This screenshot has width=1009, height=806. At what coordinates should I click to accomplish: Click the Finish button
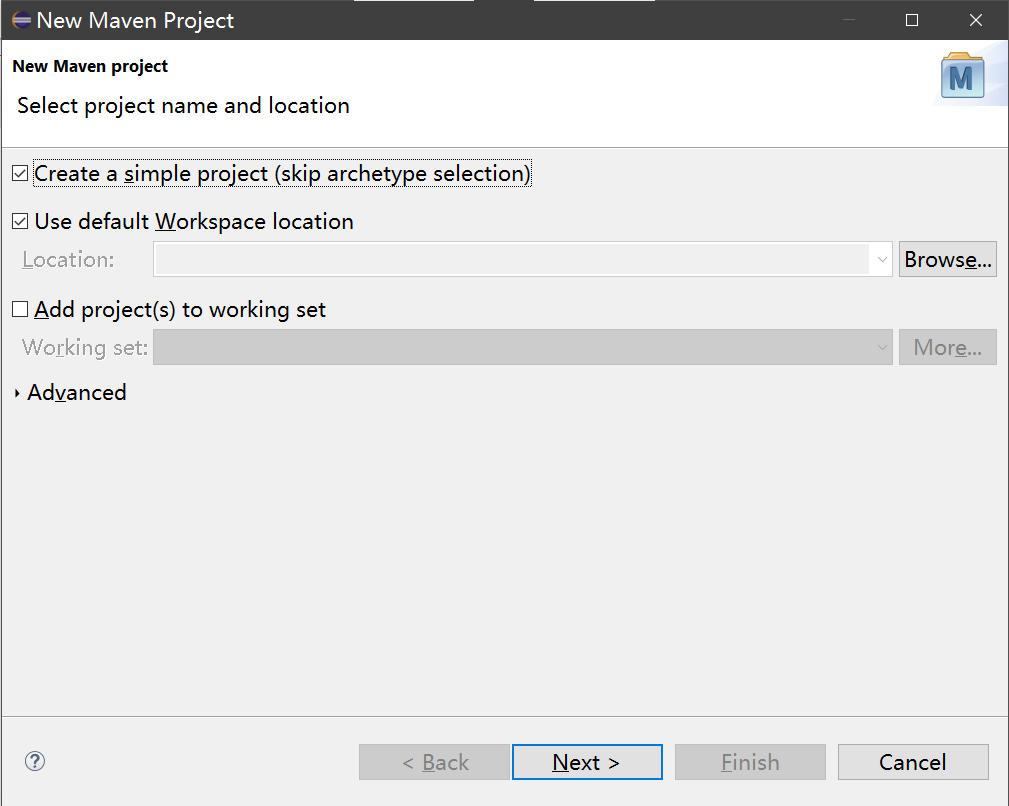pos(750,762)
